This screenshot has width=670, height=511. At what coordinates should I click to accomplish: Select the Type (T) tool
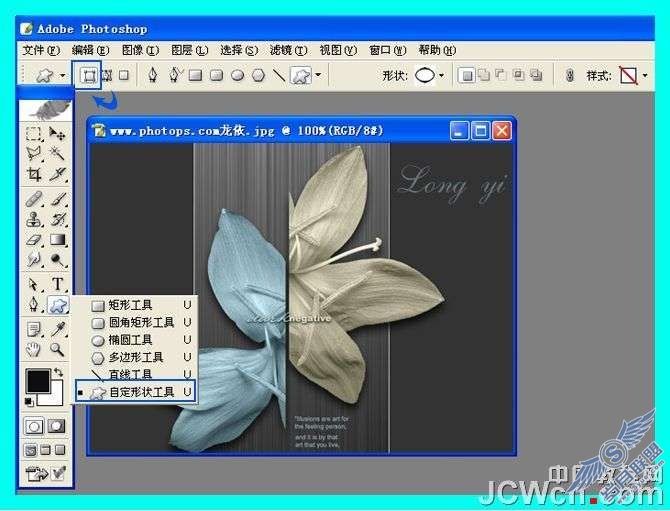click(x=57, y=284)
